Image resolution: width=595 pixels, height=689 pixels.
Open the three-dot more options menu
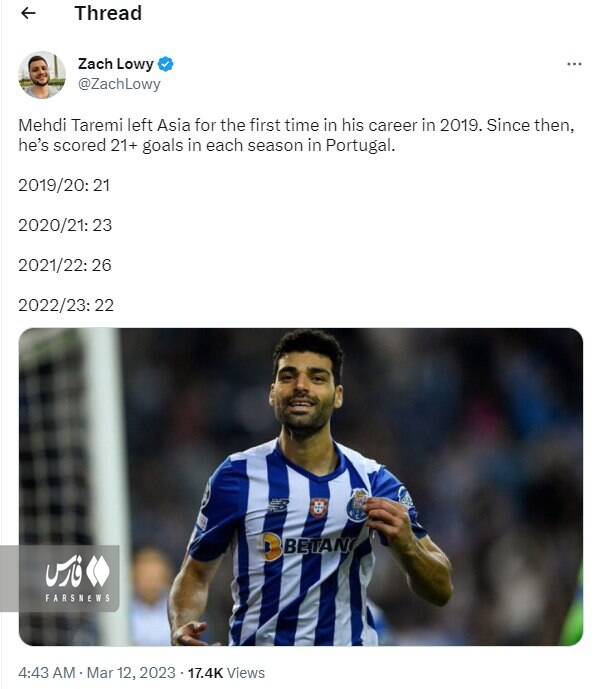tap(574, 64)
